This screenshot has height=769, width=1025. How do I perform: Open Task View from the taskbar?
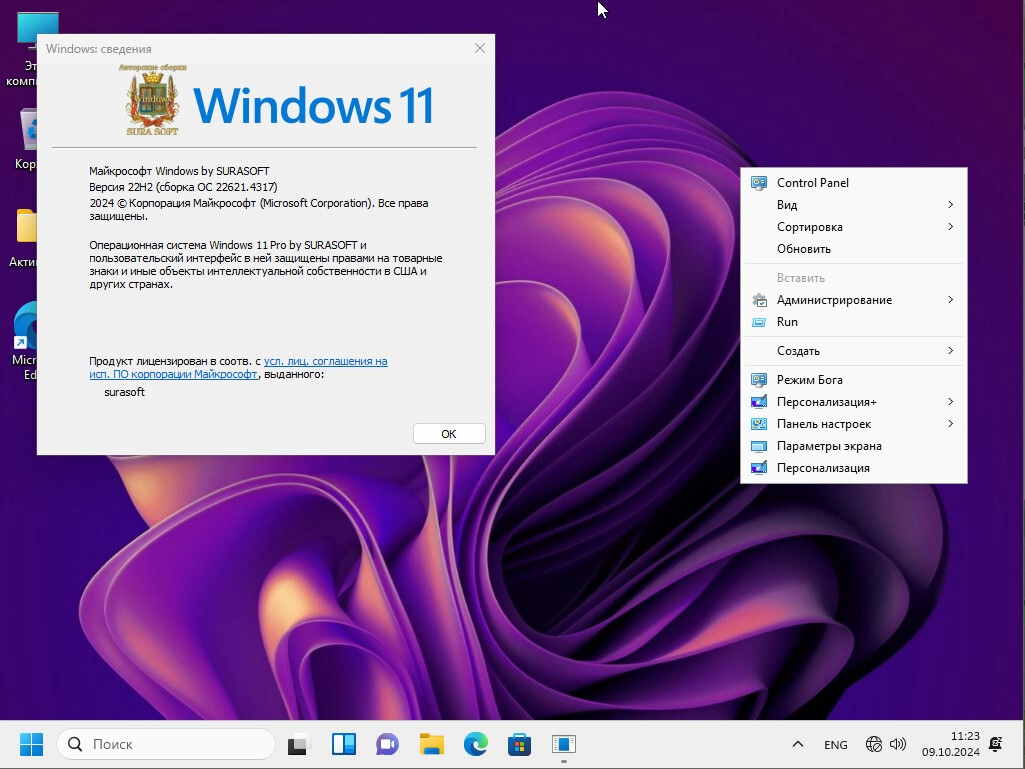click(298, 744)
